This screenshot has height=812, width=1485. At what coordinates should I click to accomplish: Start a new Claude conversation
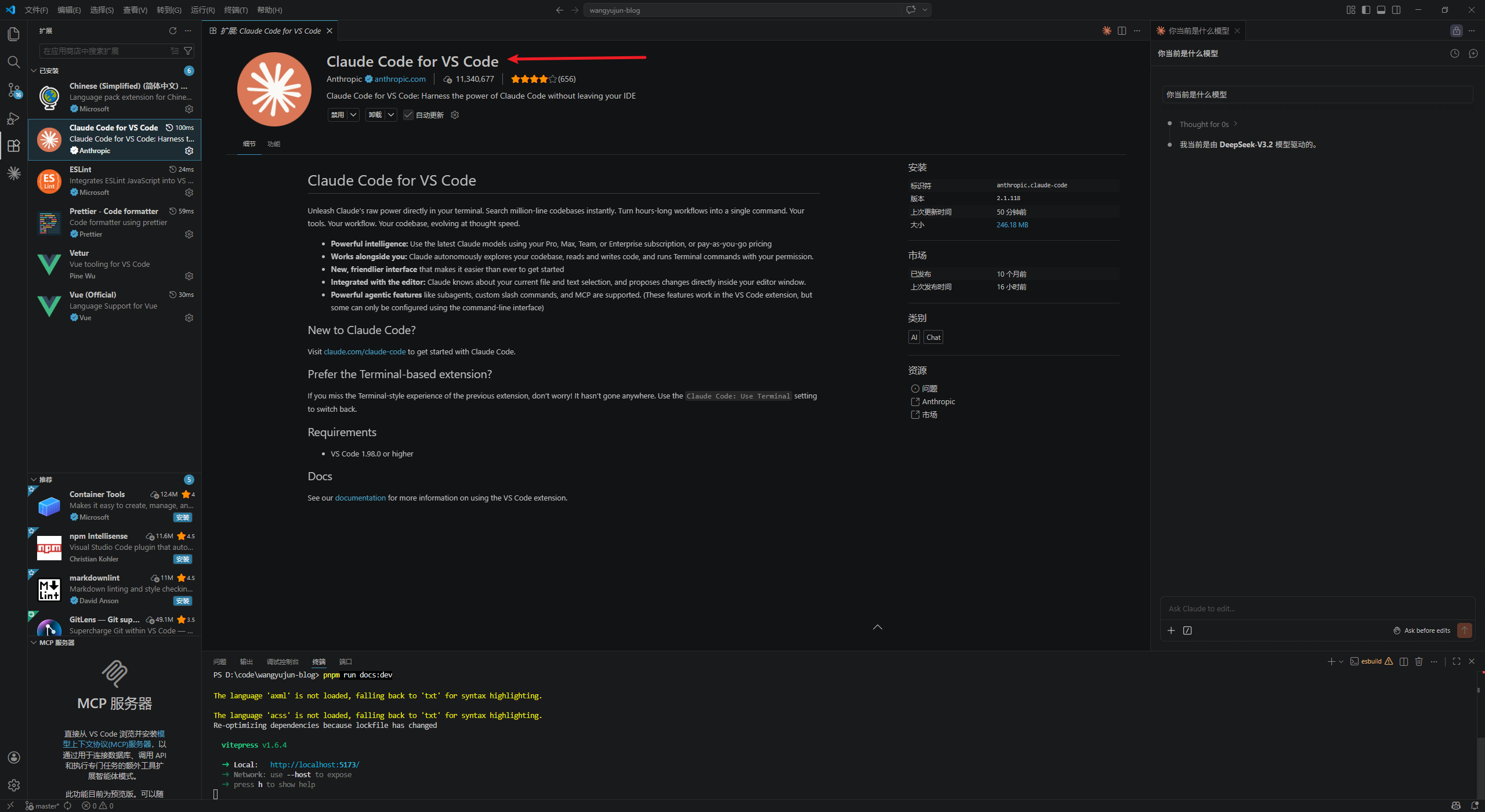[1473, 53]
